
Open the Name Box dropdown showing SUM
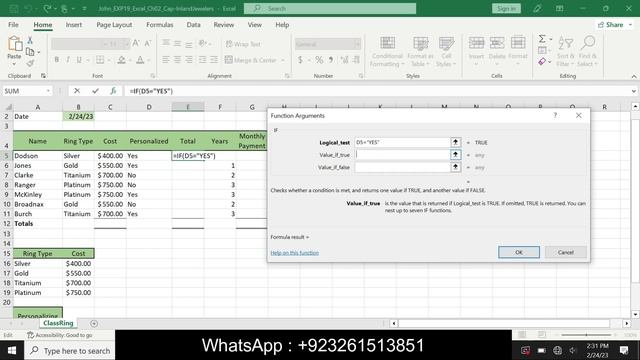coord(48,91)
